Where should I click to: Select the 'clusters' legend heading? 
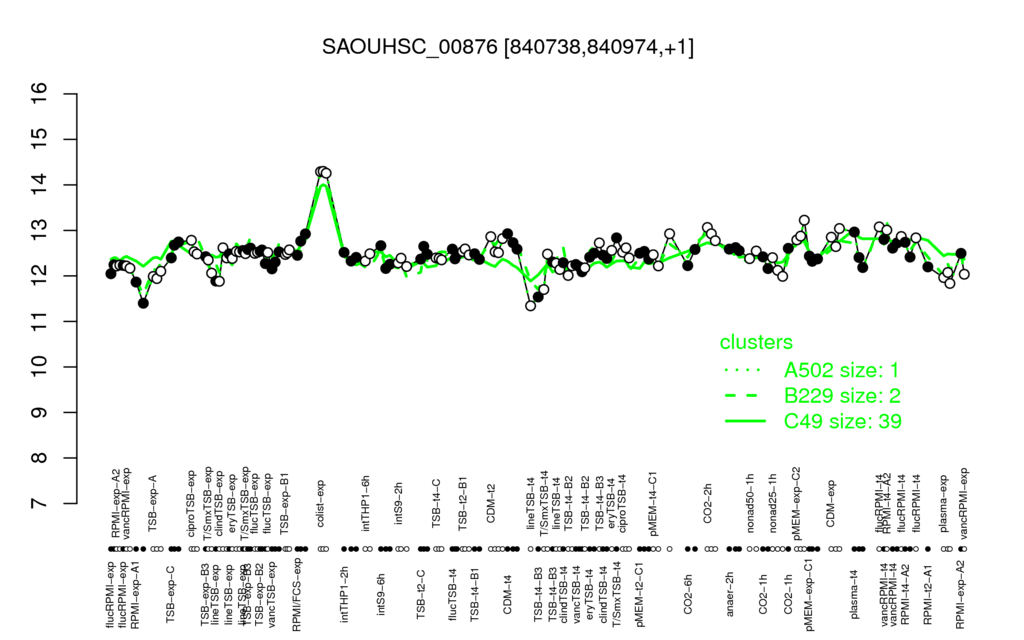coord(756,342)
